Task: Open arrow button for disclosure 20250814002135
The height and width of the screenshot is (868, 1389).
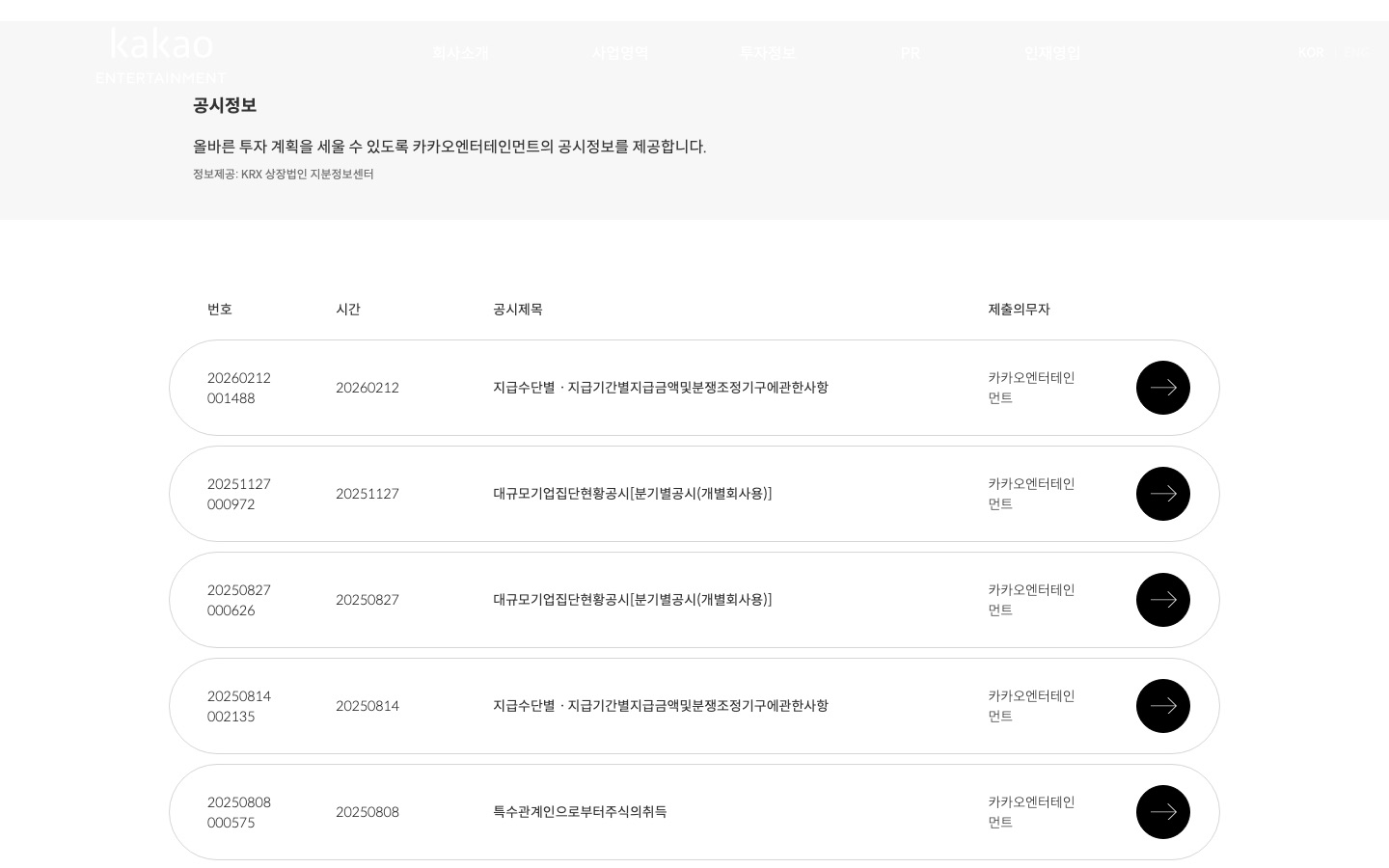Action: (x=1163, y=706)
